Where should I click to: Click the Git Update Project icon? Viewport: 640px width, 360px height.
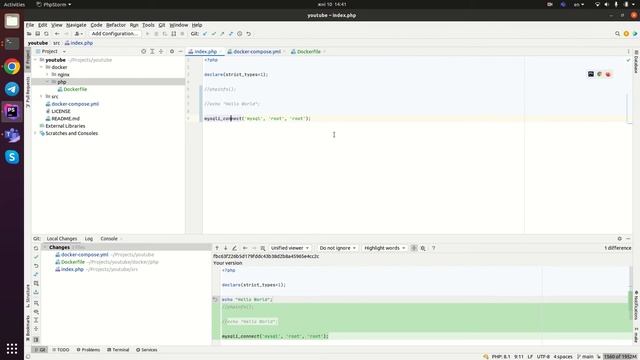point(205,34)
